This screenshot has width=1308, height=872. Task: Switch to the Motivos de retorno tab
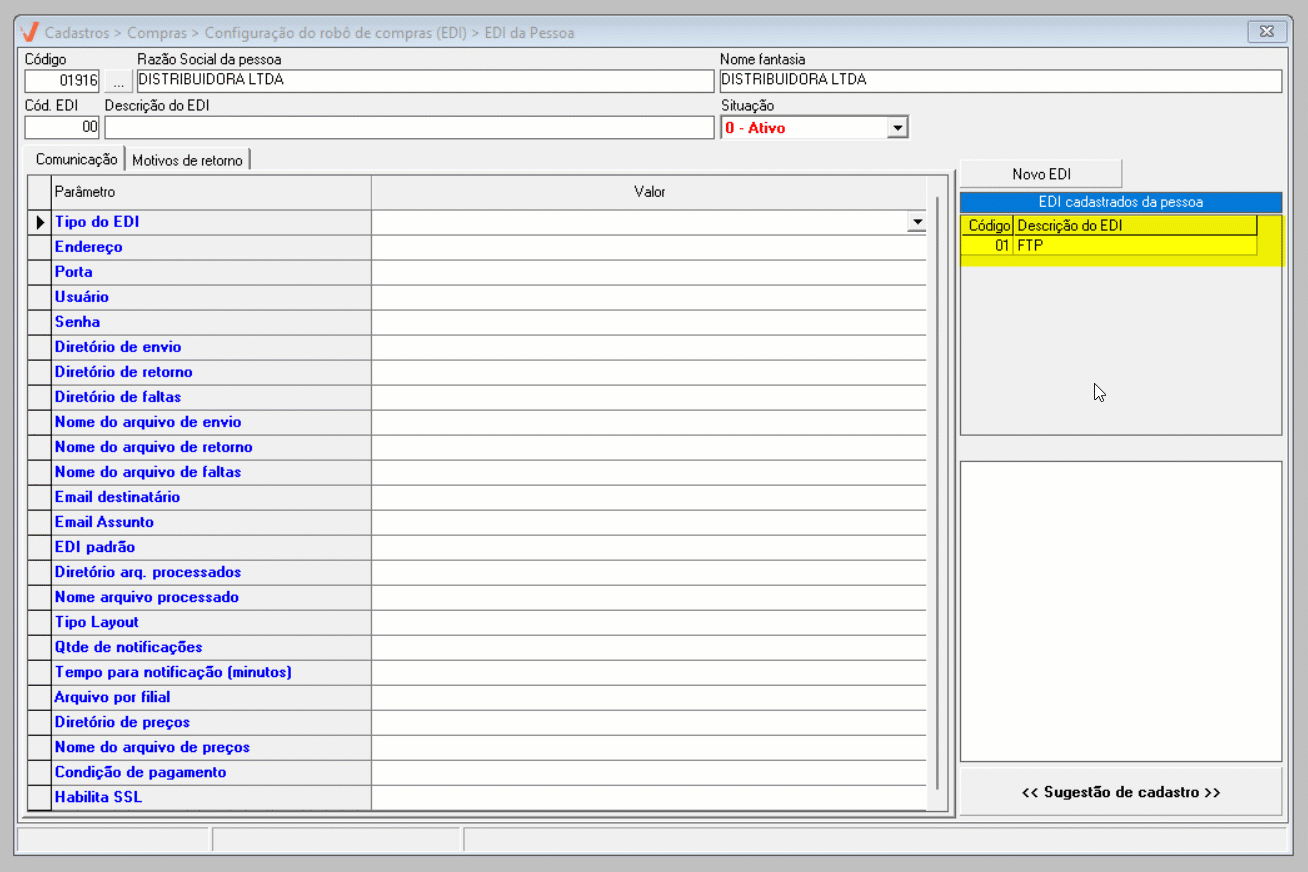(187, 160)
